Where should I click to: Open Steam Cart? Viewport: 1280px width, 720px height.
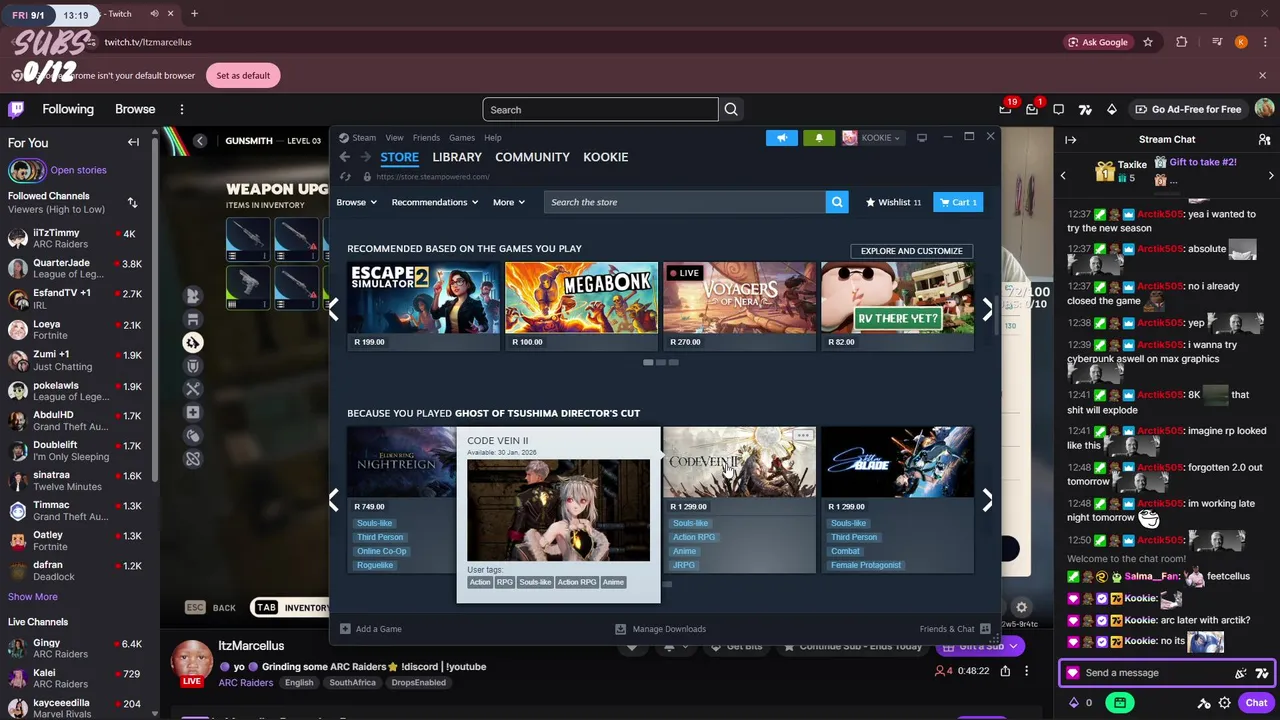957,202
